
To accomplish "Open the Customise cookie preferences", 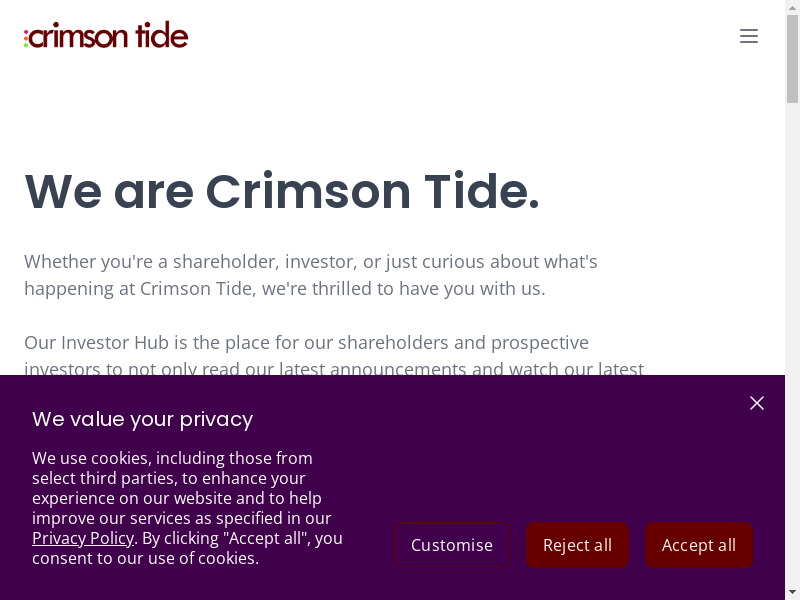I will pos(452,545).
